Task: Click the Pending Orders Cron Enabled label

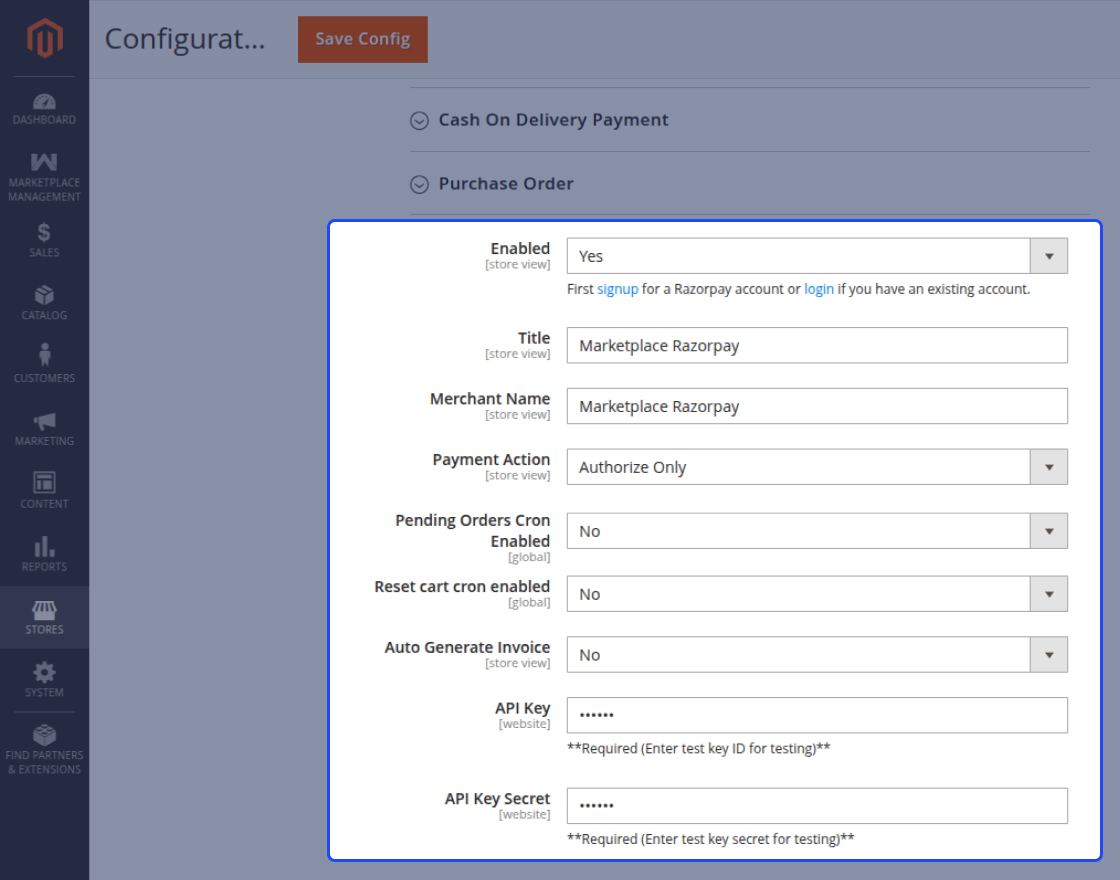Action: click(x=472, y=531)
